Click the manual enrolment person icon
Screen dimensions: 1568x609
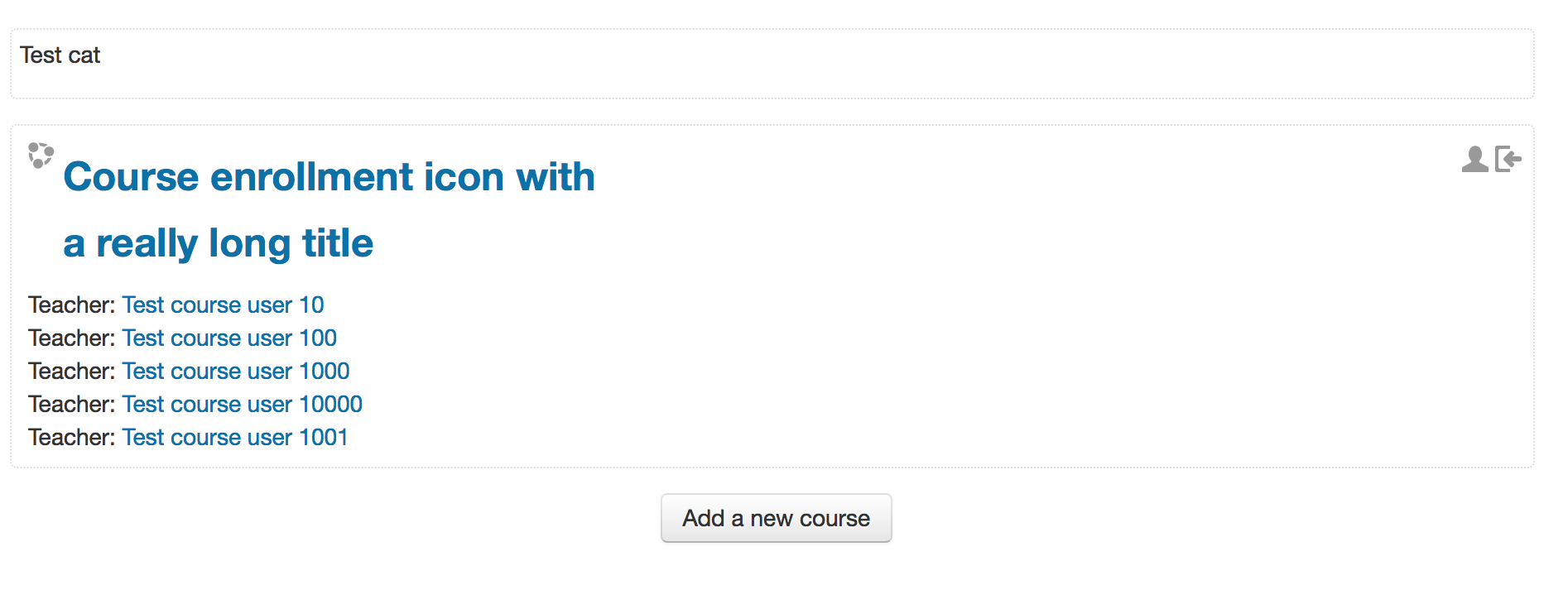[1474, 159]
